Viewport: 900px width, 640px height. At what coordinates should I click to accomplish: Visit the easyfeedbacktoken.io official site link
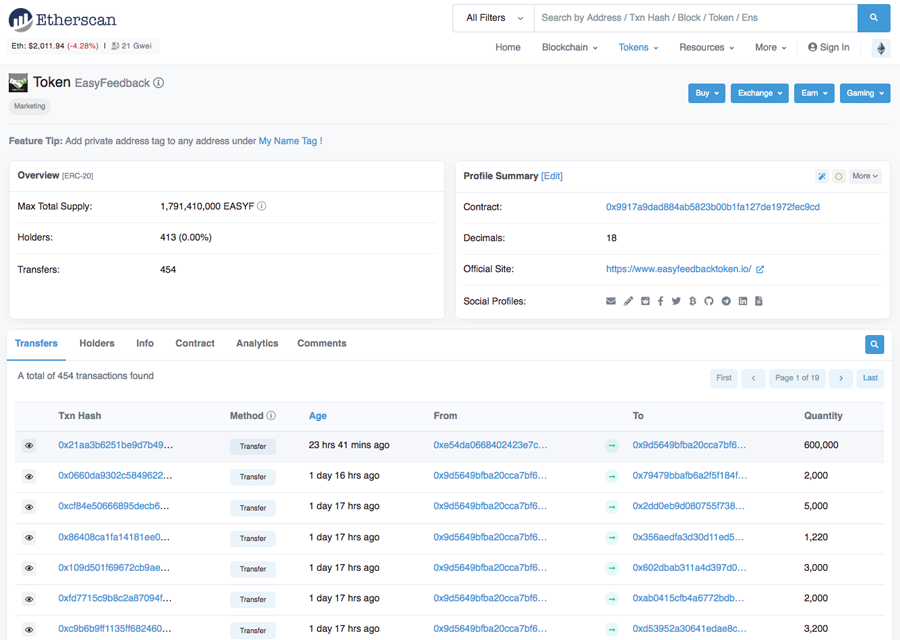(x=678, y=269)
